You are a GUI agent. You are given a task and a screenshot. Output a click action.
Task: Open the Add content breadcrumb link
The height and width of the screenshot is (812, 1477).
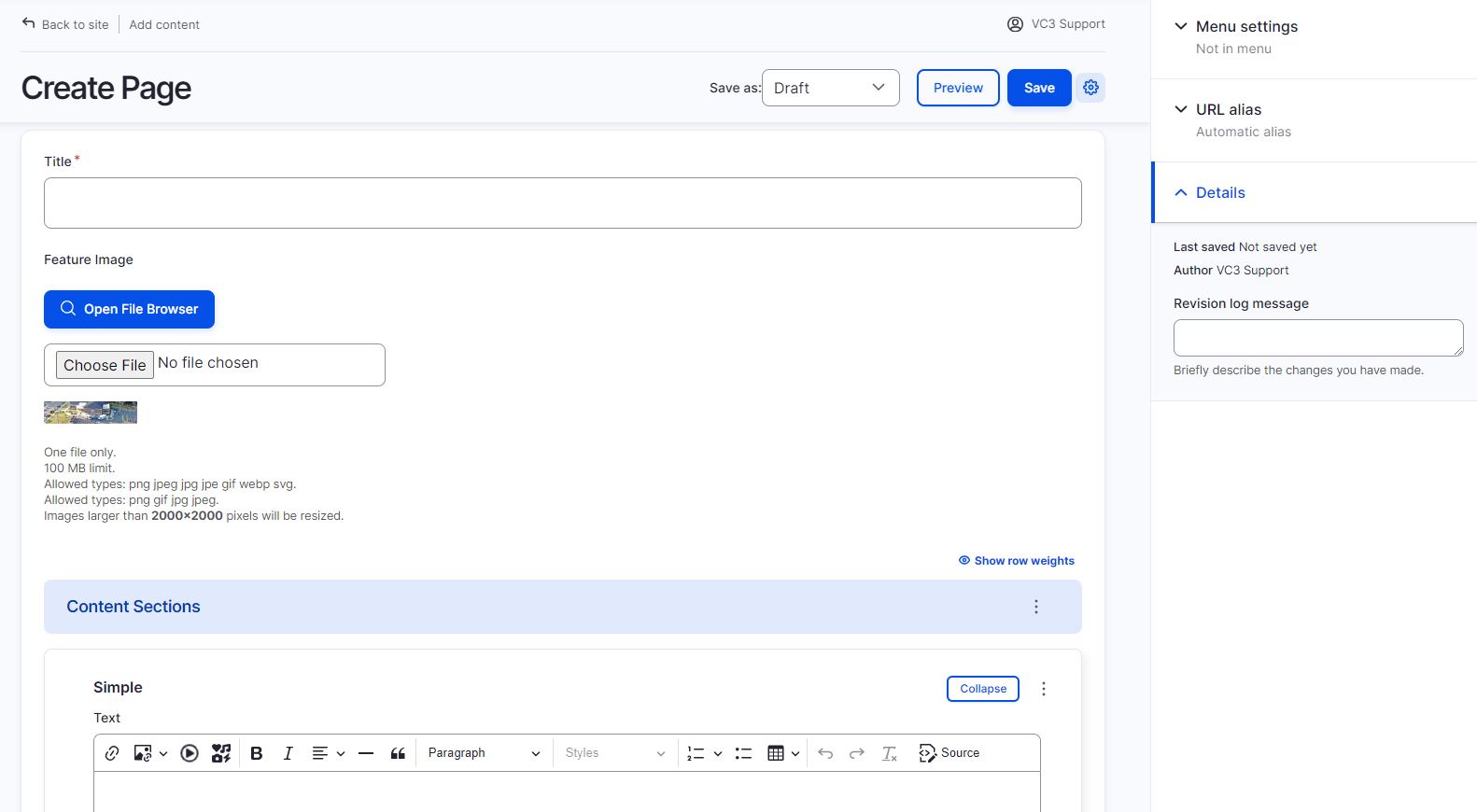[x=164, y=24]
